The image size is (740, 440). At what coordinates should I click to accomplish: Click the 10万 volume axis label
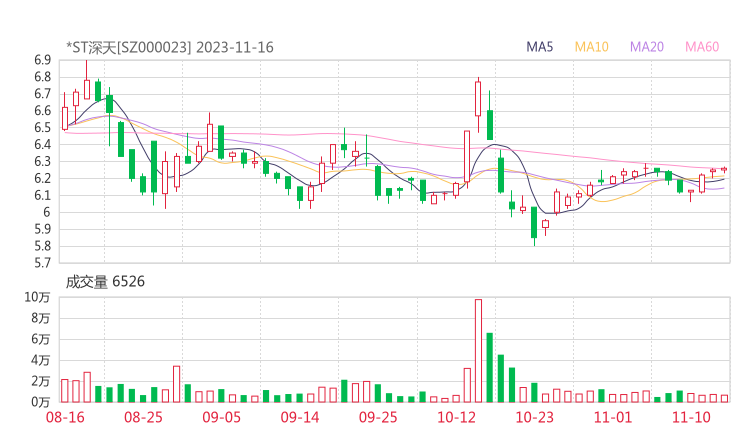[x=37, y=297]
